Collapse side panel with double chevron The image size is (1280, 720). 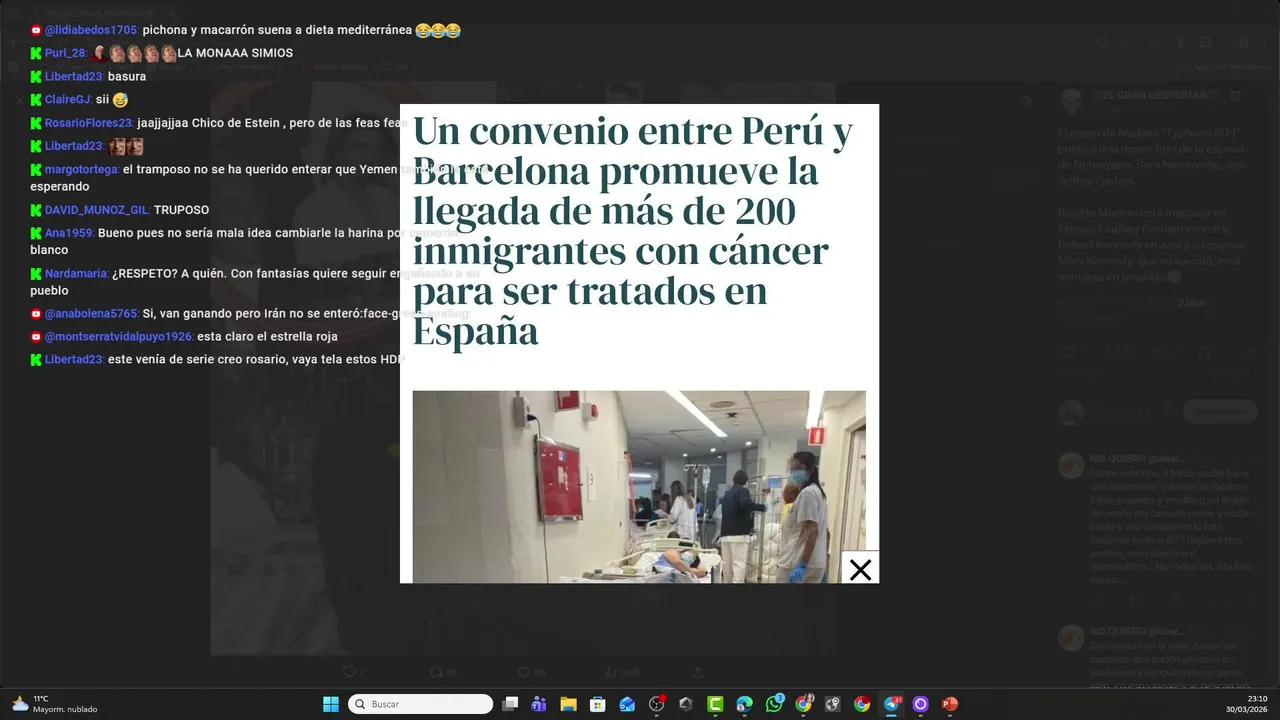1027,101
